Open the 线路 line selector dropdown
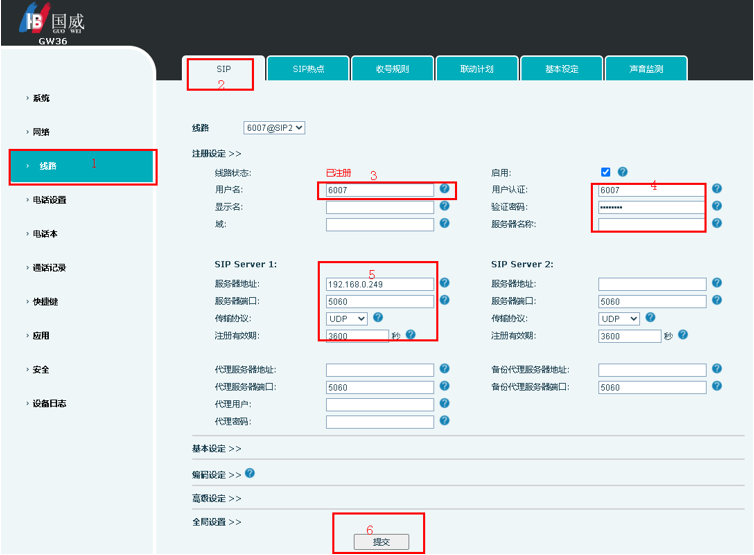 click(x=274, y=128)
